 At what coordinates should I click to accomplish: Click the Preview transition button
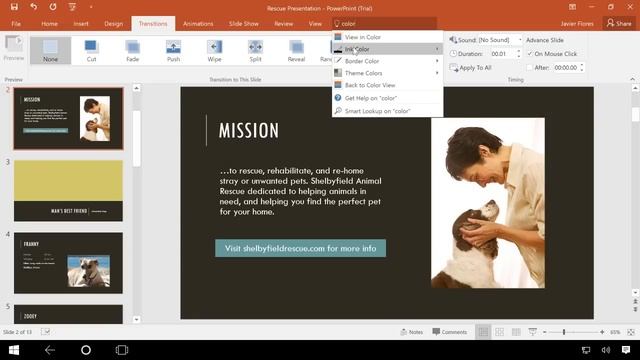click(x=13, y=49)
